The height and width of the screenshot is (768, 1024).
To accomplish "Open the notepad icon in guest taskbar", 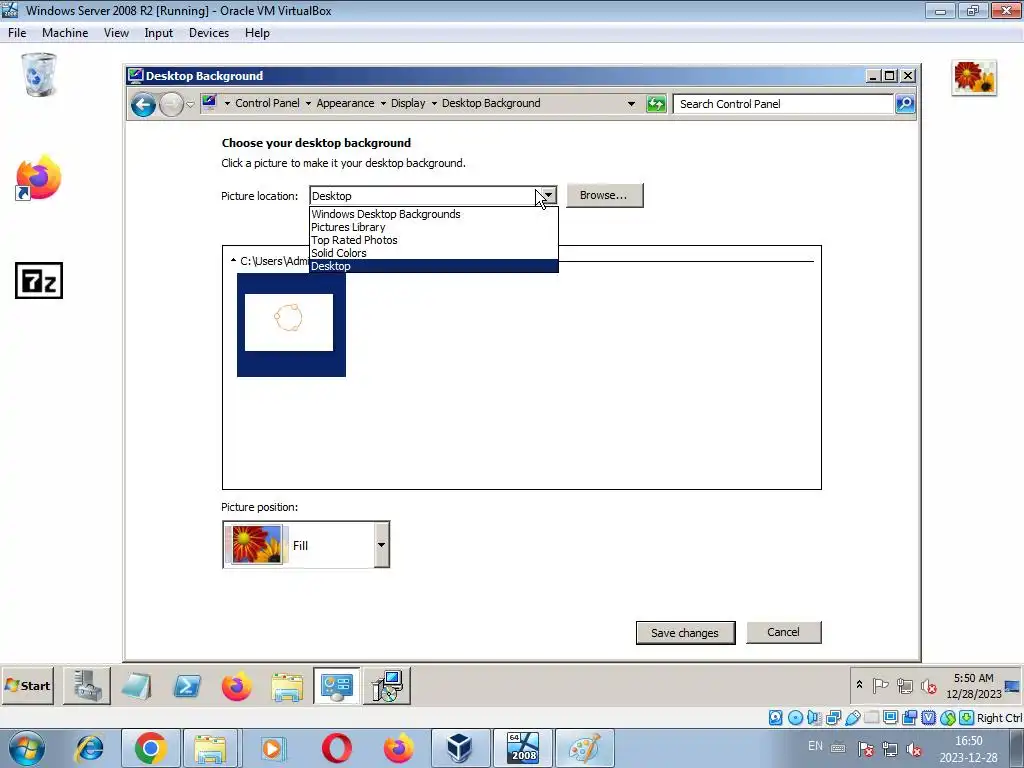I will point(137,686).
